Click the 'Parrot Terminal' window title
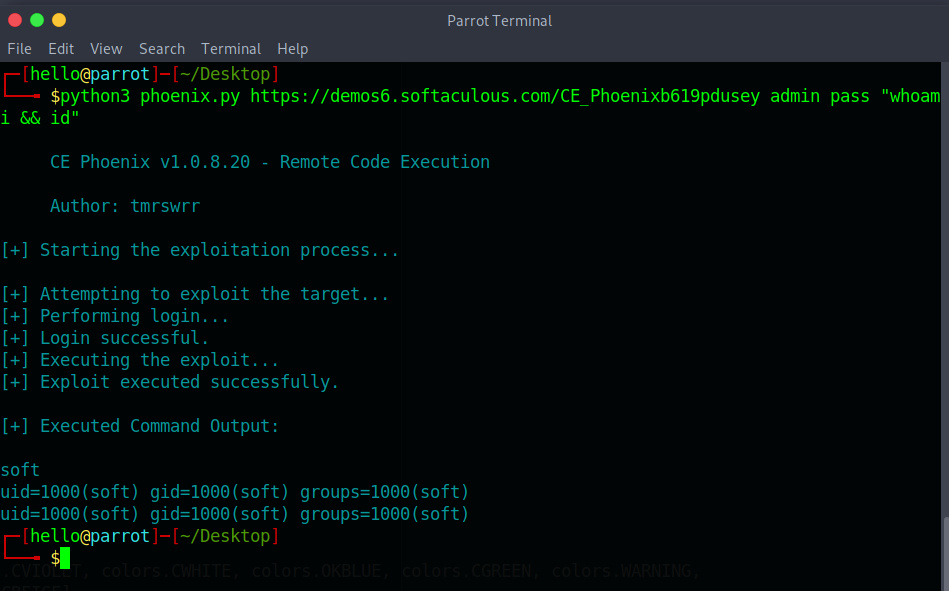This screenshot has height=591, width=949. [499, 21]
